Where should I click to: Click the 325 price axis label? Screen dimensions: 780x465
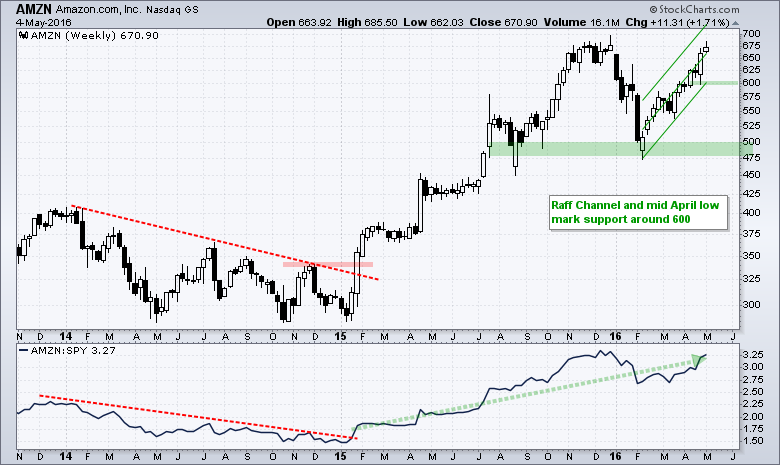point(751,279)
